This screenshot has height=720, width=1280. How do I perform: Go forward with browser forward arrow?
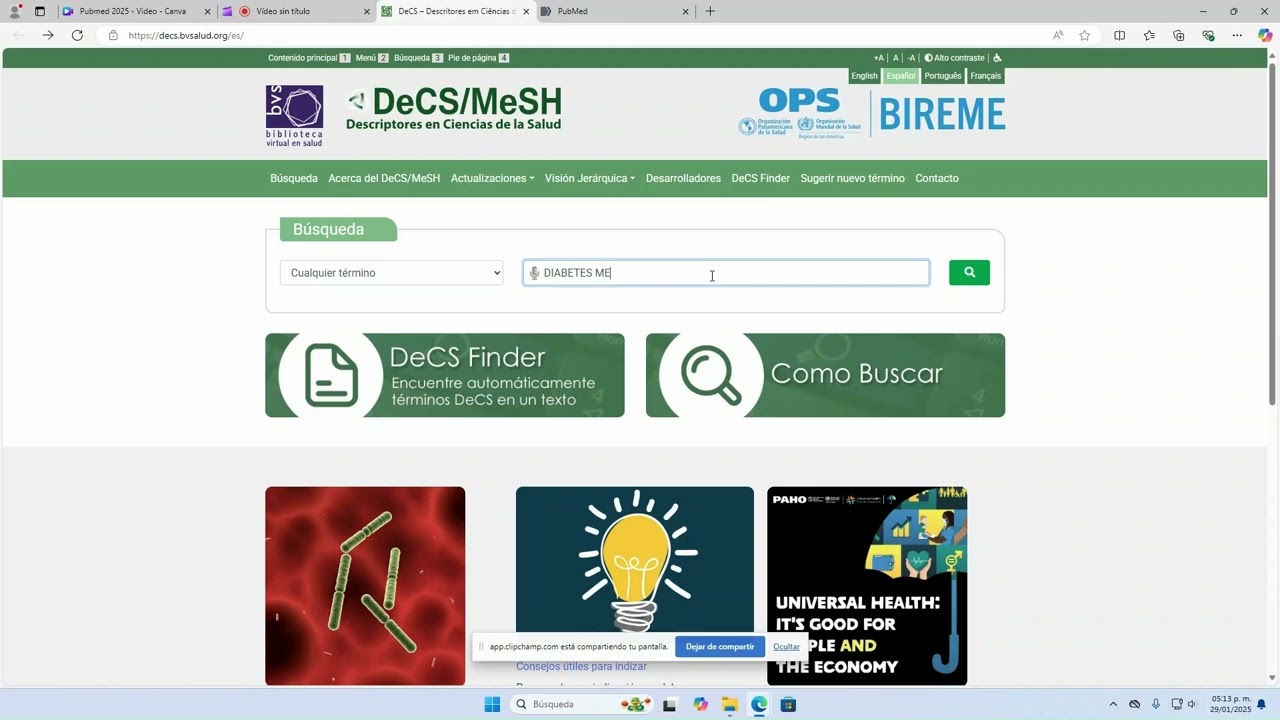47,35
